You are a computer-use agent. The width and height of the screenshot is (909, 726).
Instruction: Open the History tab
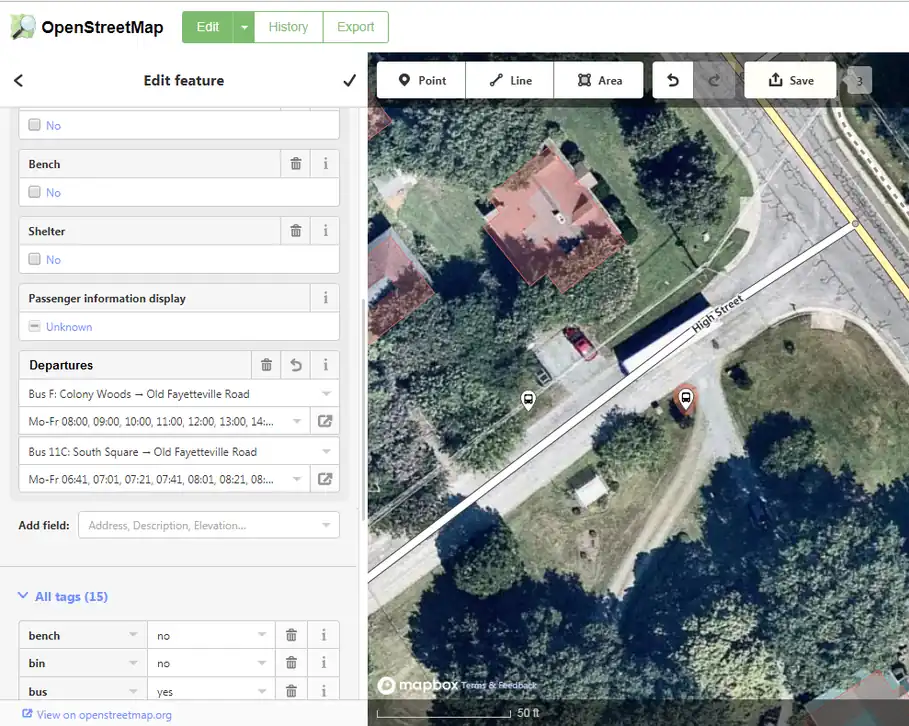point(288,28)
